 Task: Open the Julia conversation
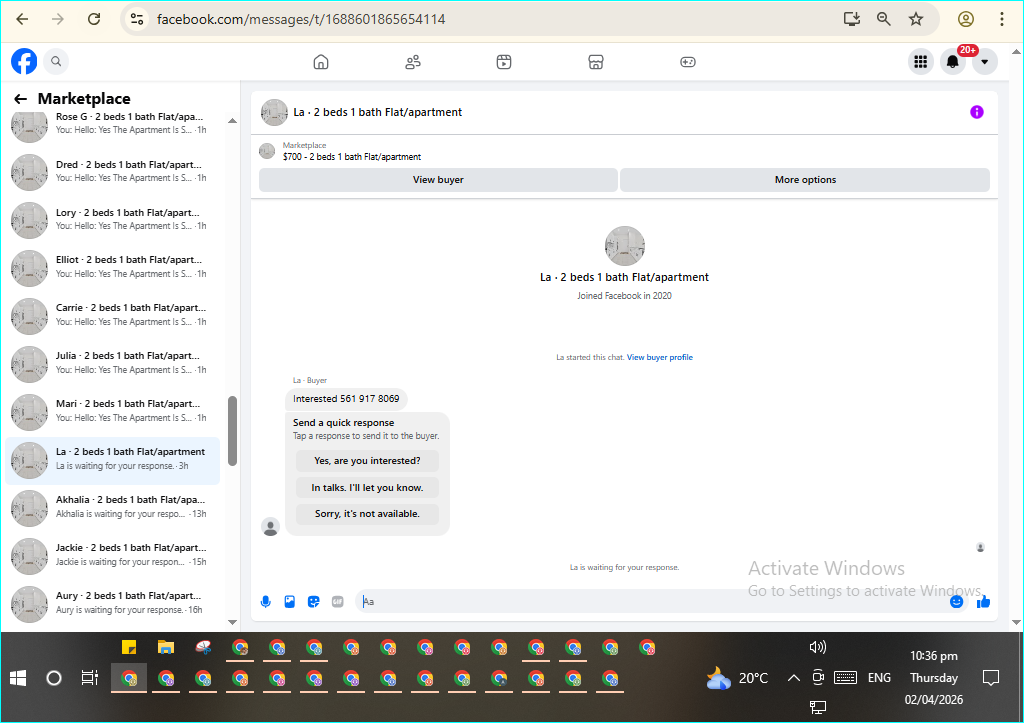coord(112,362)
